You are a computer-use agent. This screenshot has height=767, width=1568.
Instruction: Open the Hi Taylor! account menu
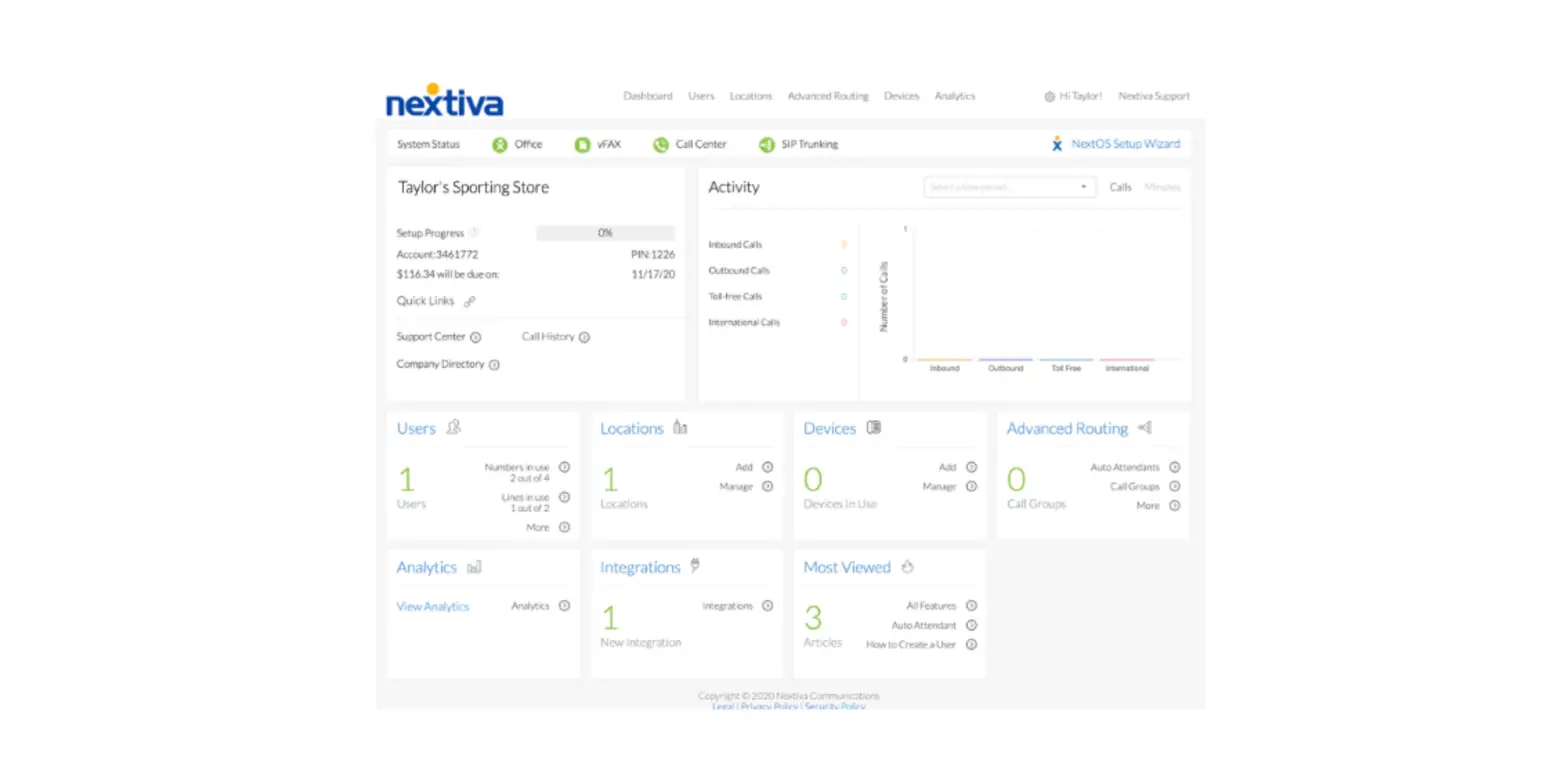[1081, 96]
